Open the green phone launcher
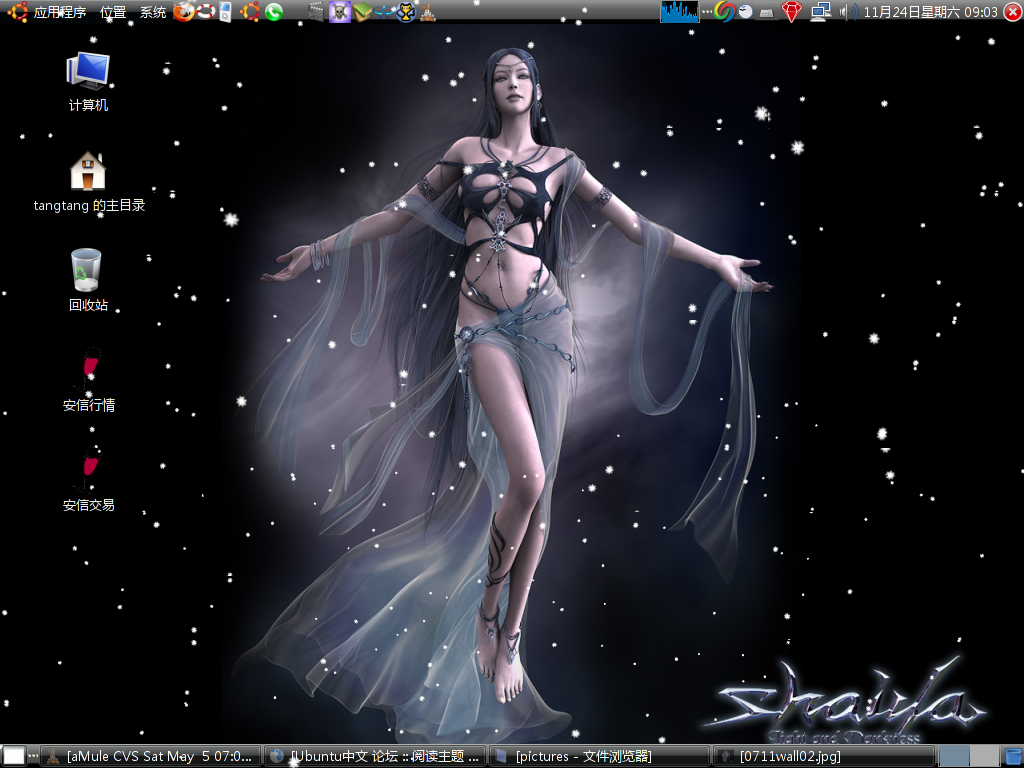The width and height of the screenshot is (1024, 768). click(x=274, y=12)
